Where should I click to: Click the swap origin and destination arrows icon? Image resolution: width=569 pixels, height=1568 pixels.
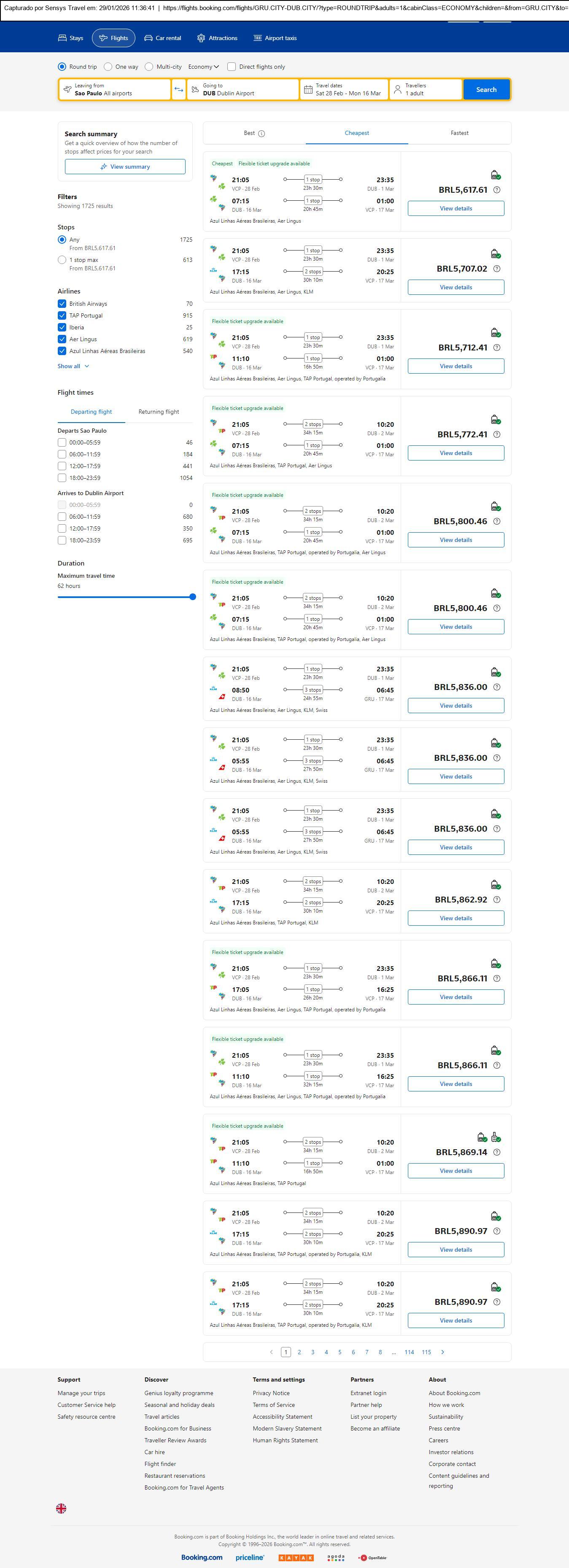tap(179, 89)
